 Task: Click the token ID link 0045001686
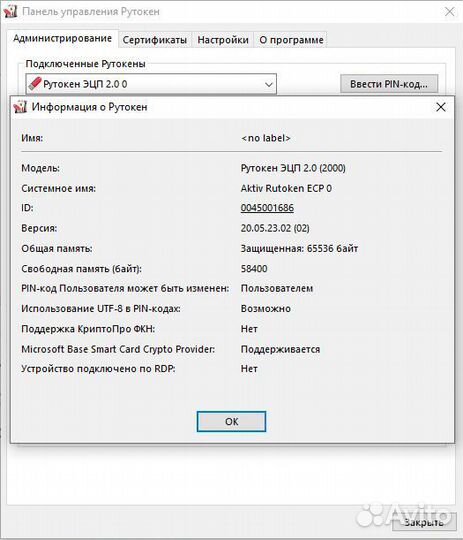(x=267, y=208)
